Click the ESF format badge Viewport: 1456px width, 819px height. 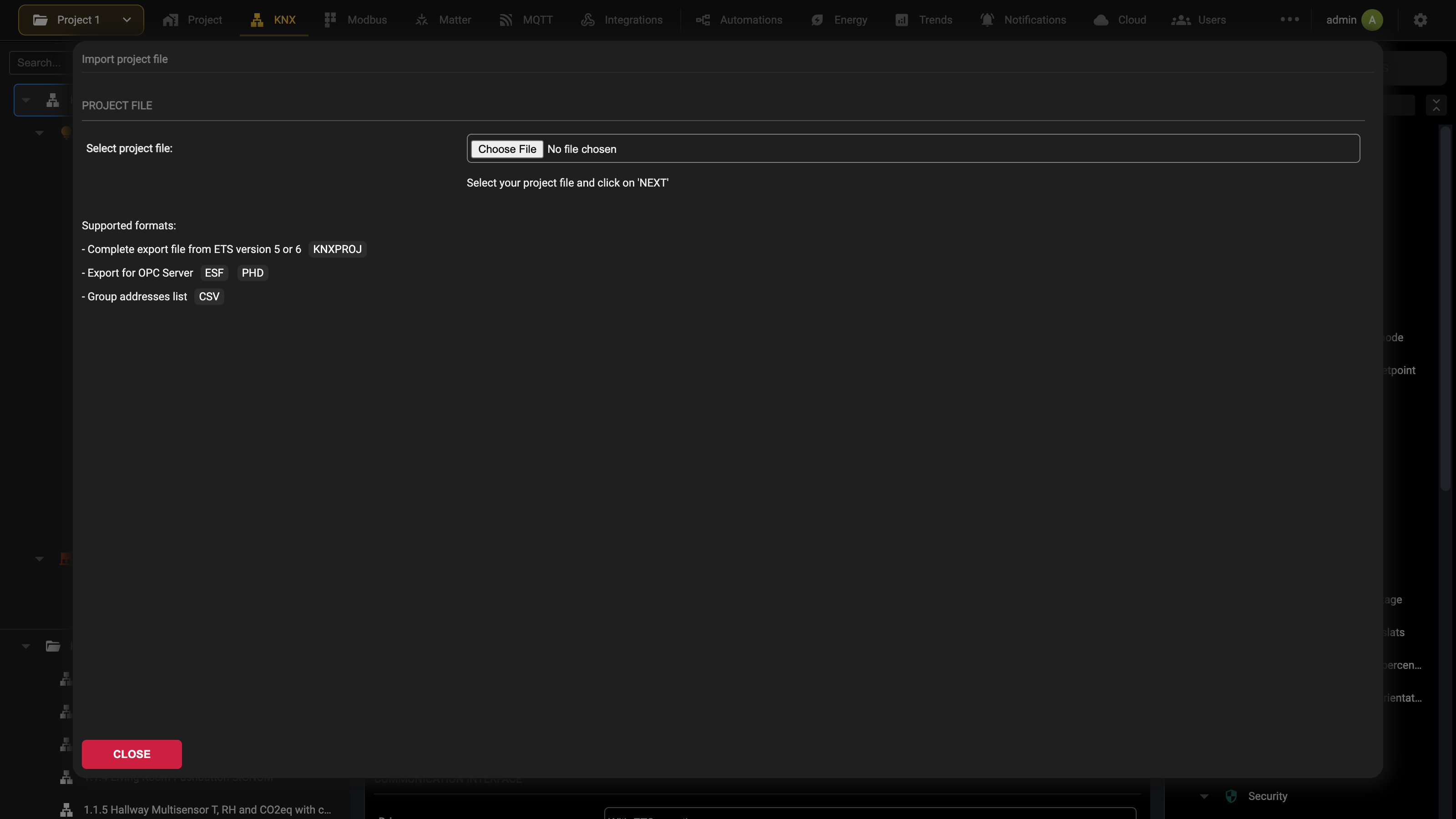pos(214,273)
